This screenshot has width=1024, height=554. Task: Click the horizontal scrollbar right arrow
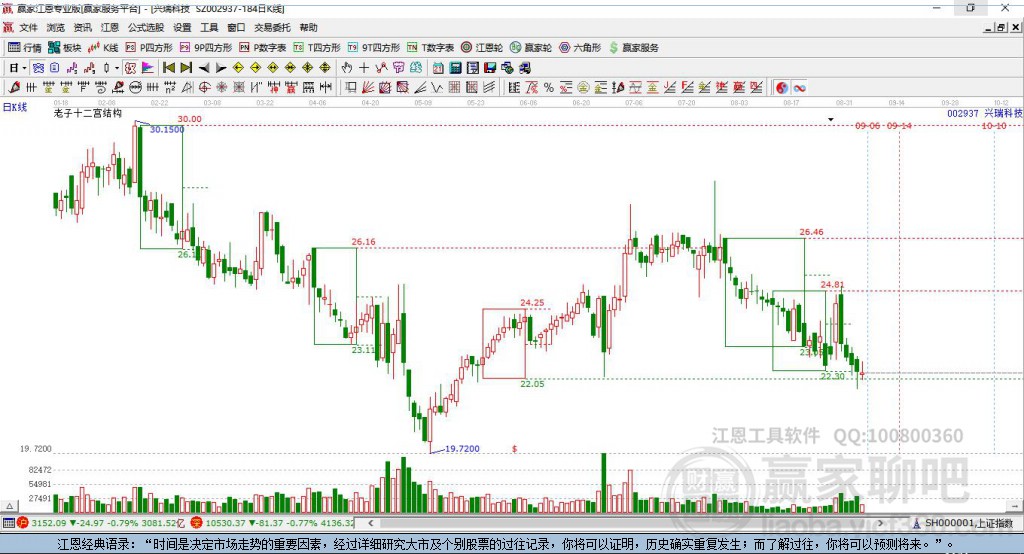[880, 523]
